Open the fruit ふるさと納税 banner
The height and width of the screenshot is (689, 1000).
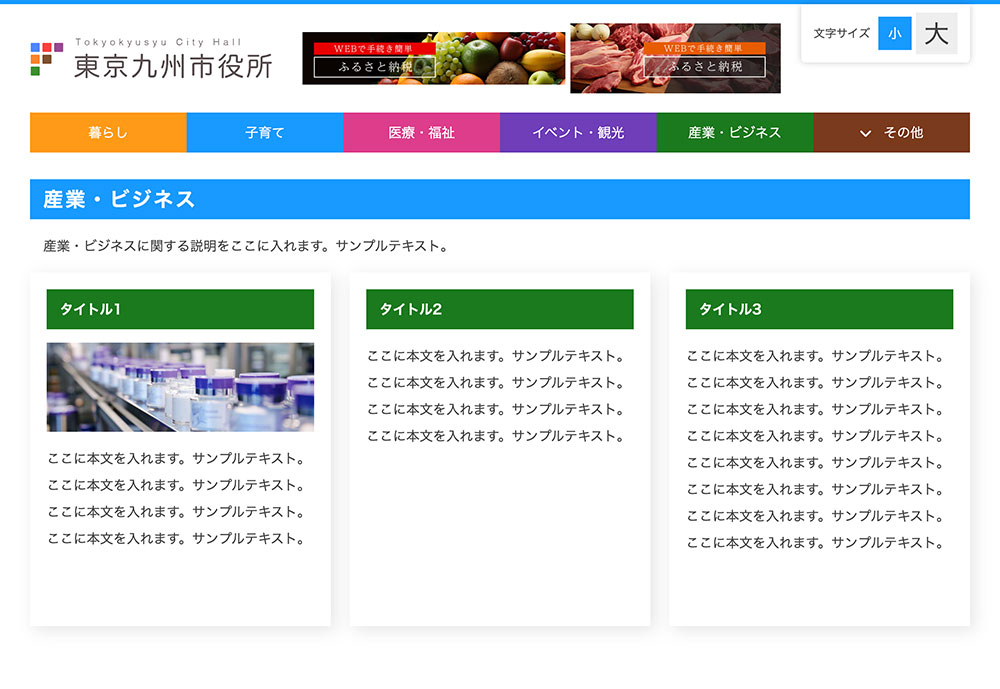[x=433, y=58]
